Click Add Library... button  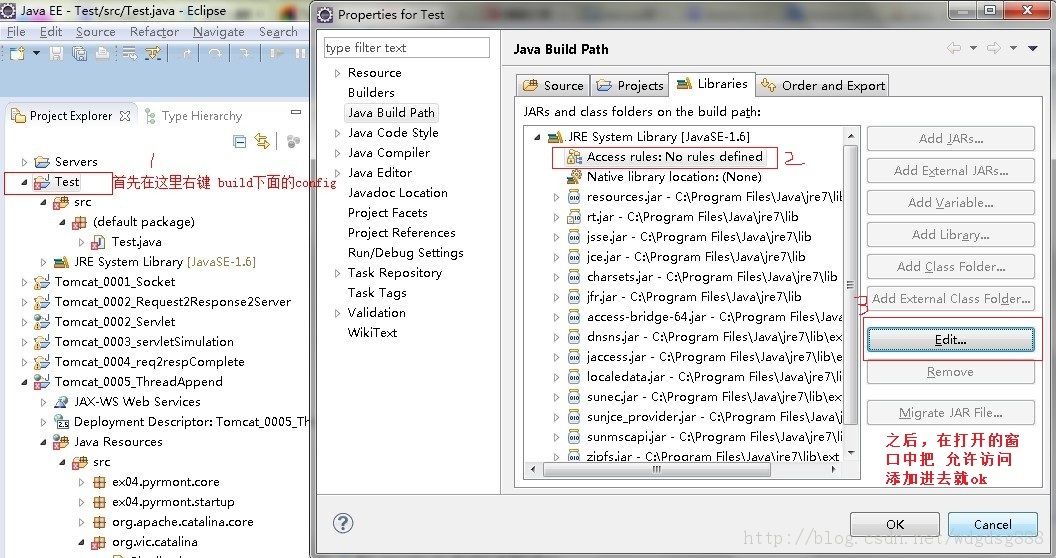tap(950, 234)
